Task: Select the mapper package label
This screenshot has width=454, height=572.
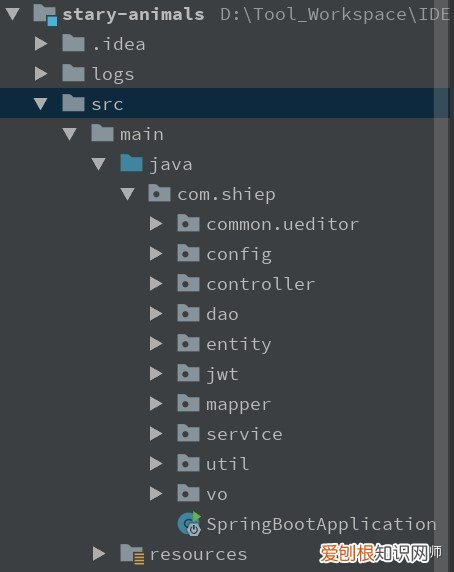Action: (238, 405)
